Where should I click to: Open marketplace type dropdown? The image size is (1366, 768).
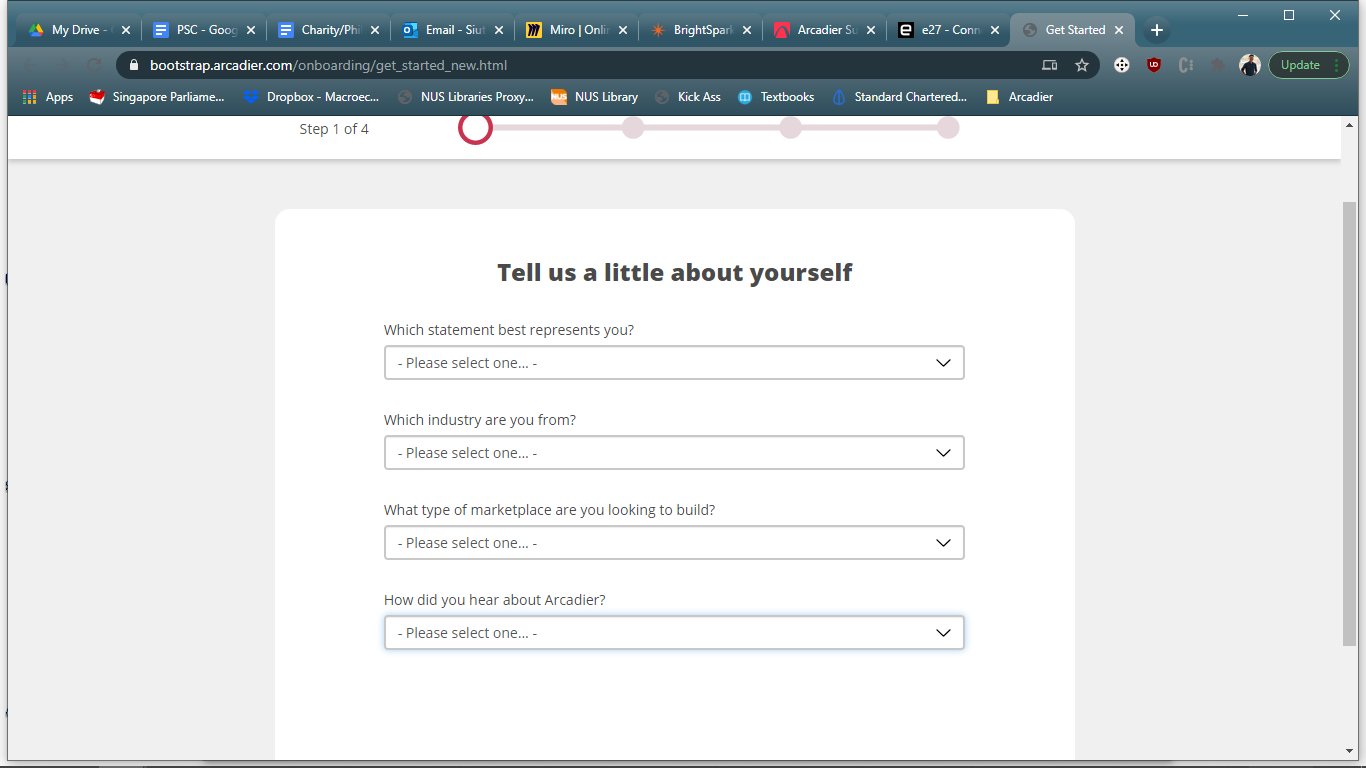674,543
